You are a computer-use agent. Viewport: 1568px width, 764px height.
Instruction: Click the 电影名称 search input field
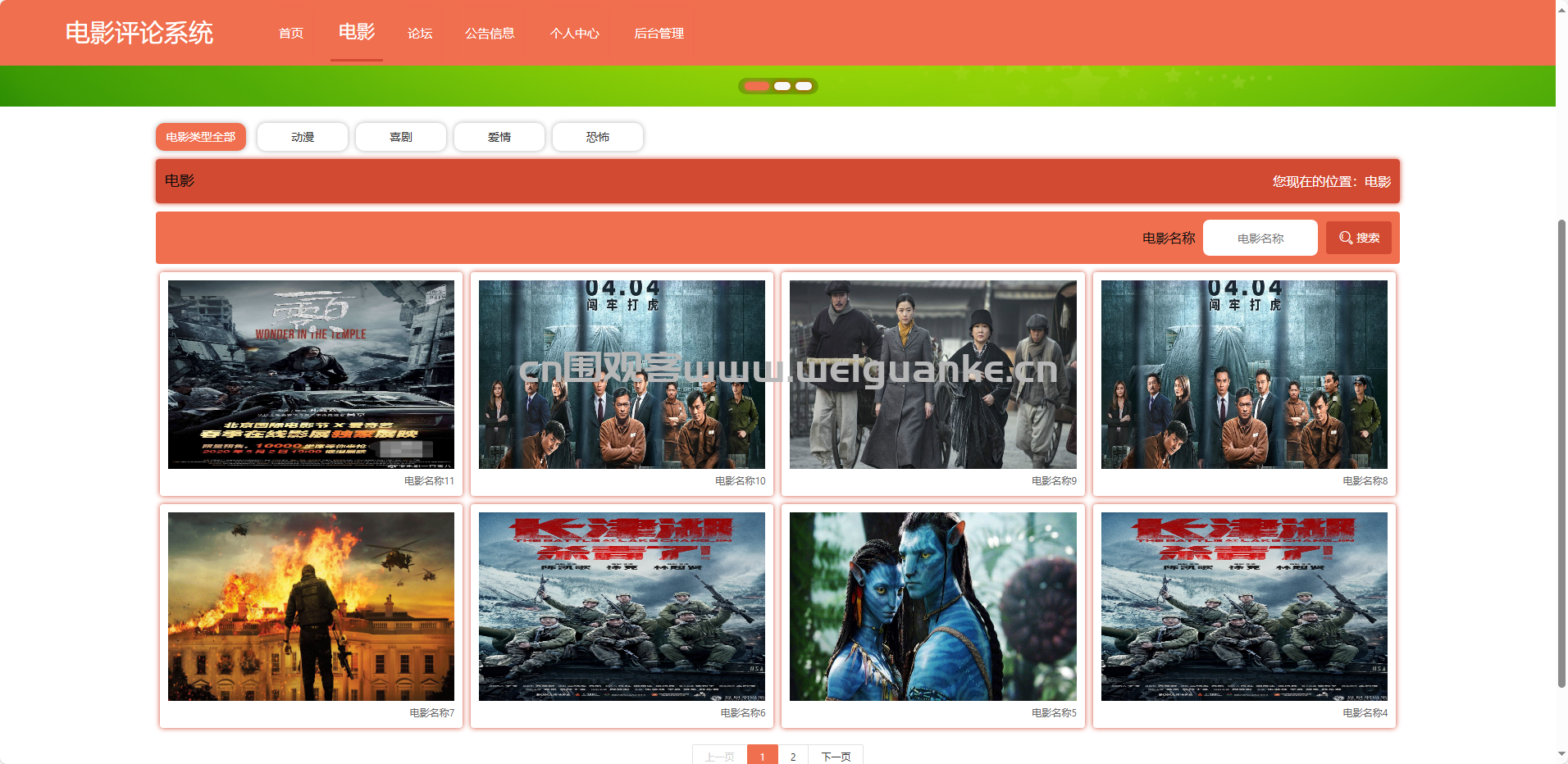1260,238
